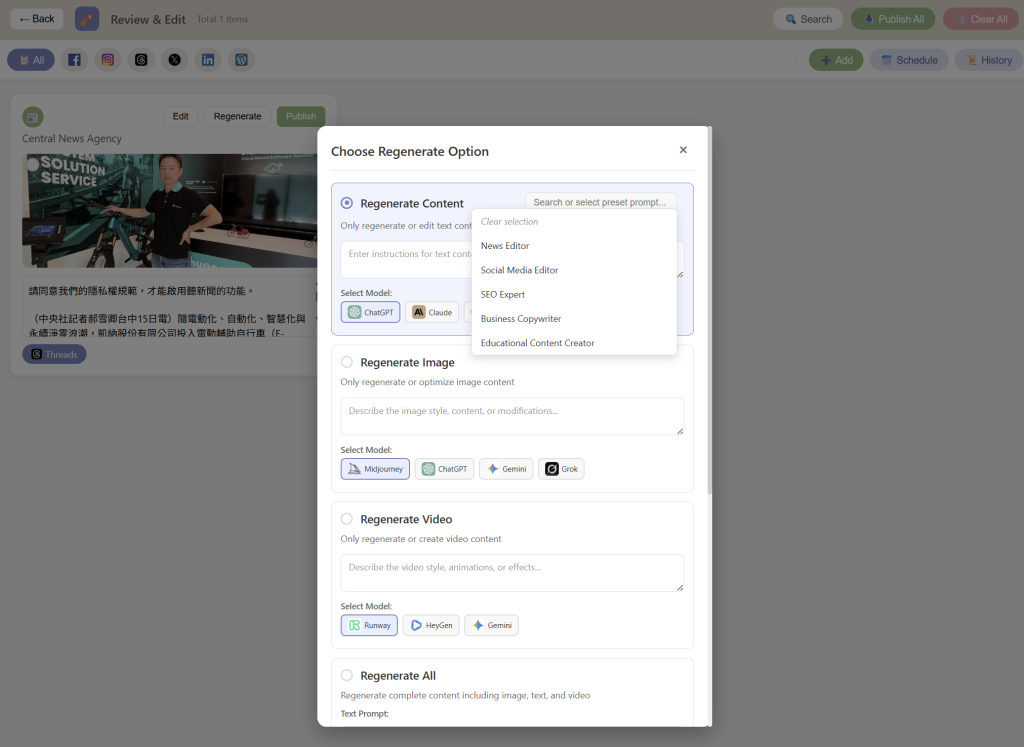Screen dimensions: 1024x747
Task: Select the Regenerate Image radio button
Action: coord(347,362)
